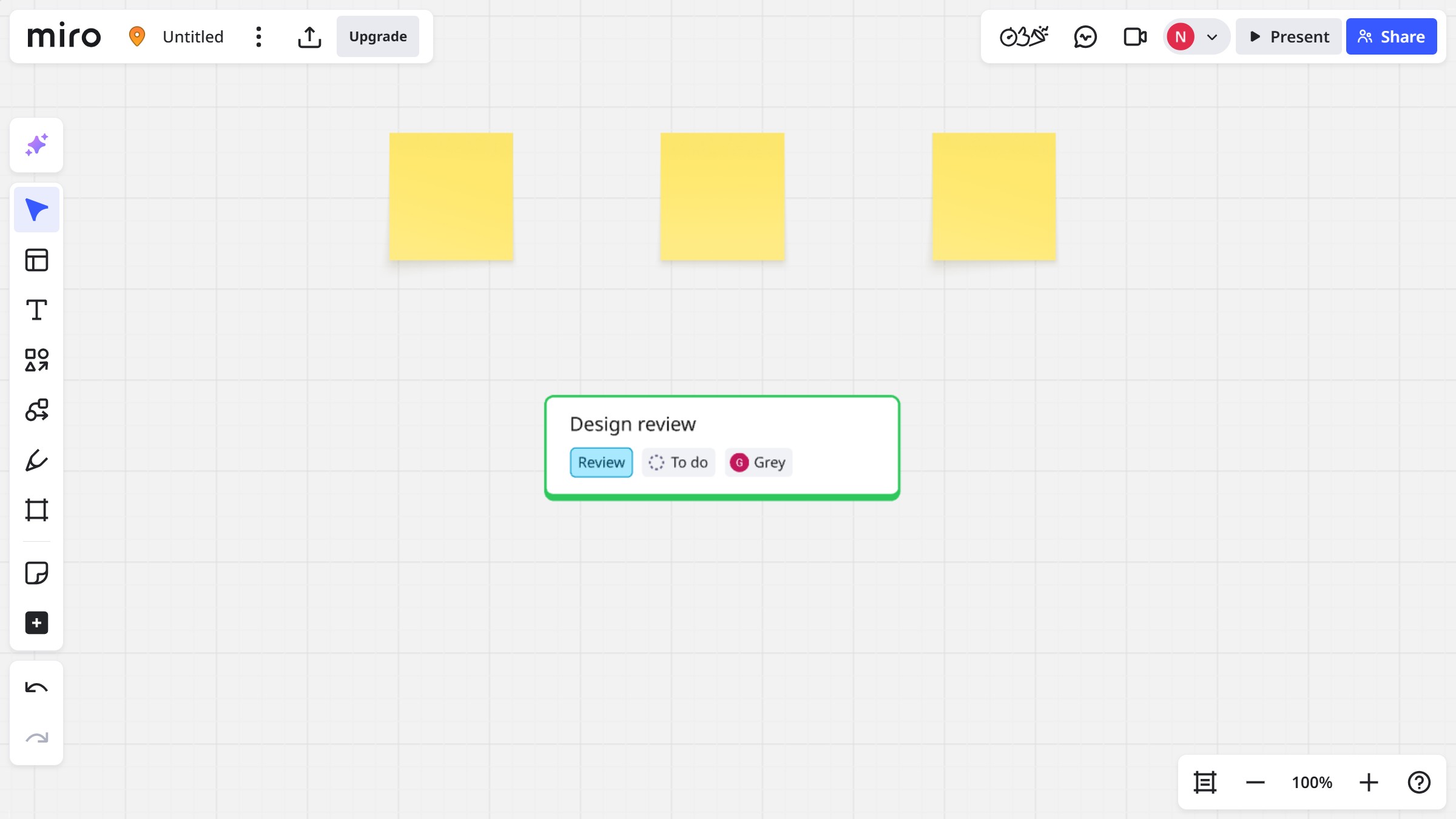Image resolution: width=1456 pixels, height=819 pixels.
Task: Open the board options three-dot menu
Action: (x=258, y=36)
